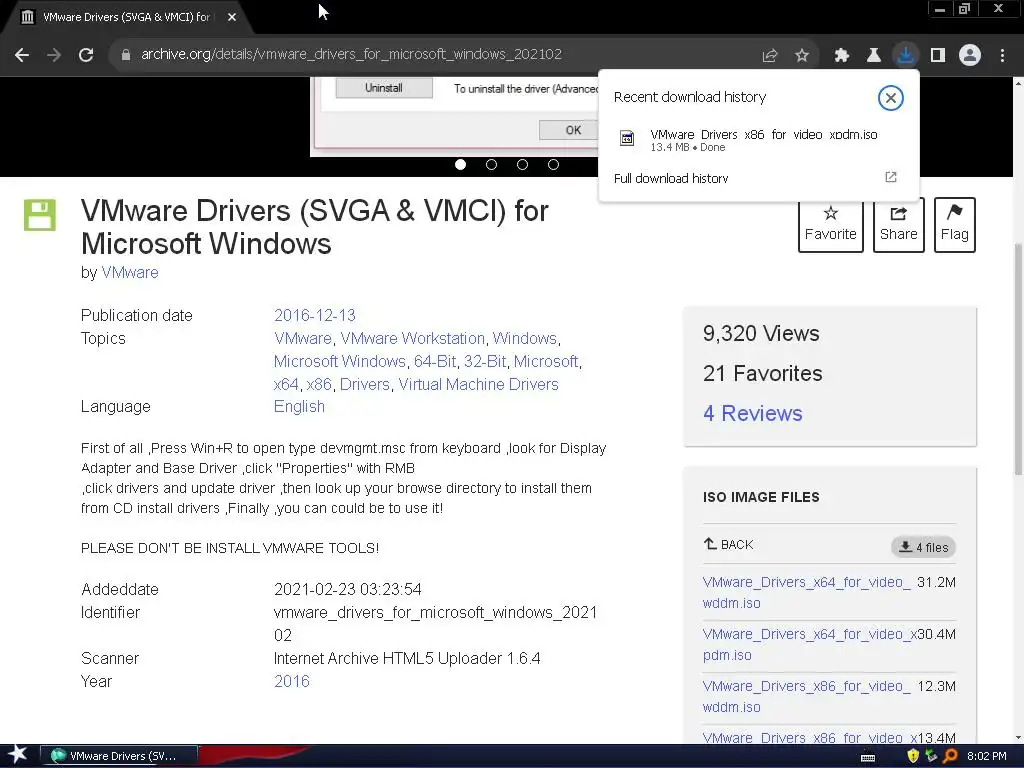
Task: Open the Chrome profile avatar
Action: 970,55
